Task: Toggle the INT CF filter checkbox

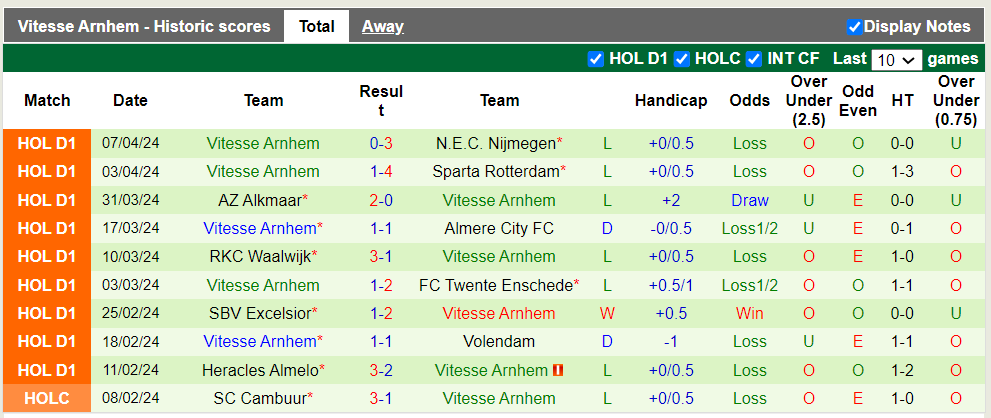Action: (x=755, y=59)
